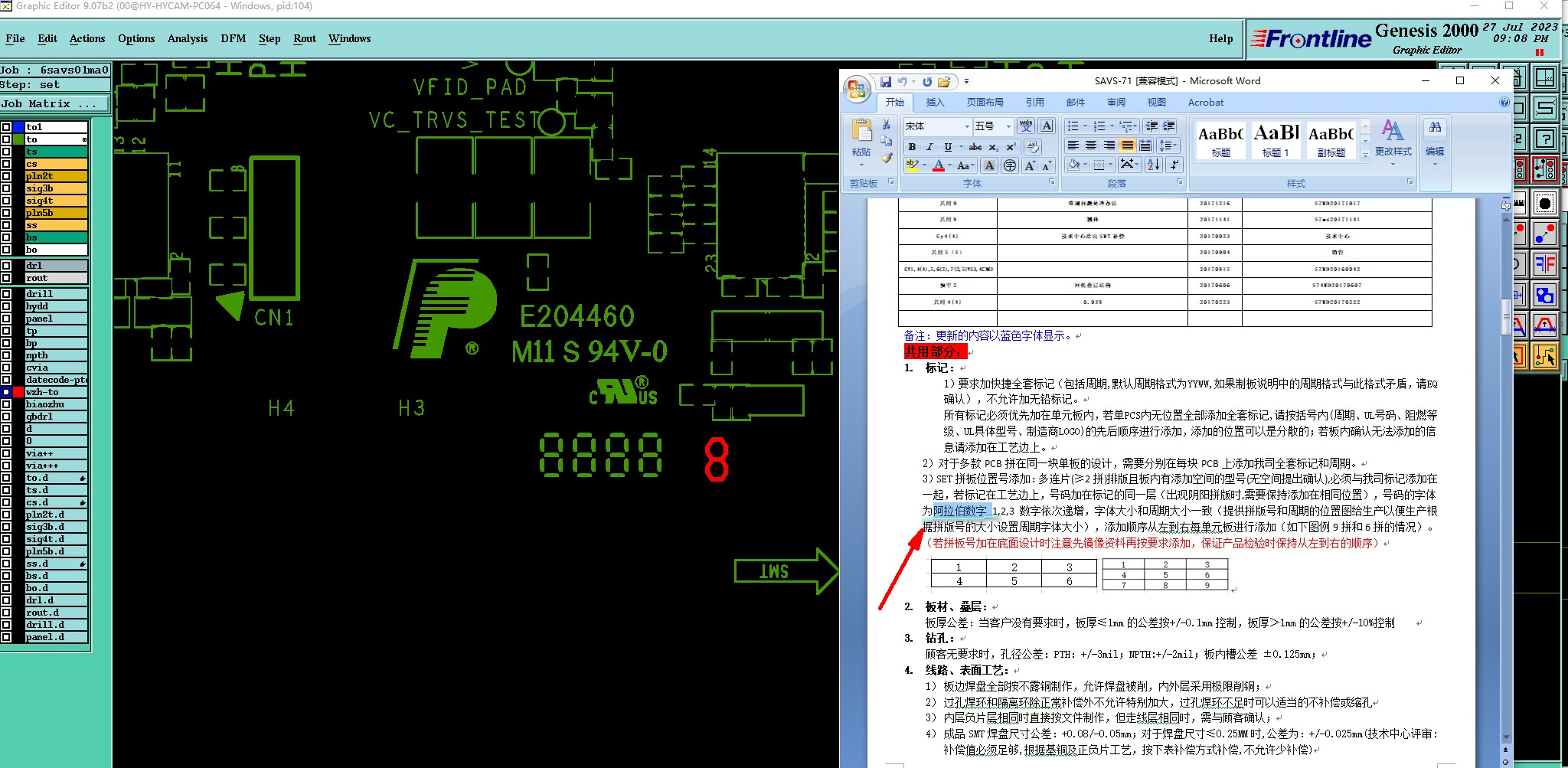
Task: Click the blue color swatch of layer to1
Action: tap(18, 127)
